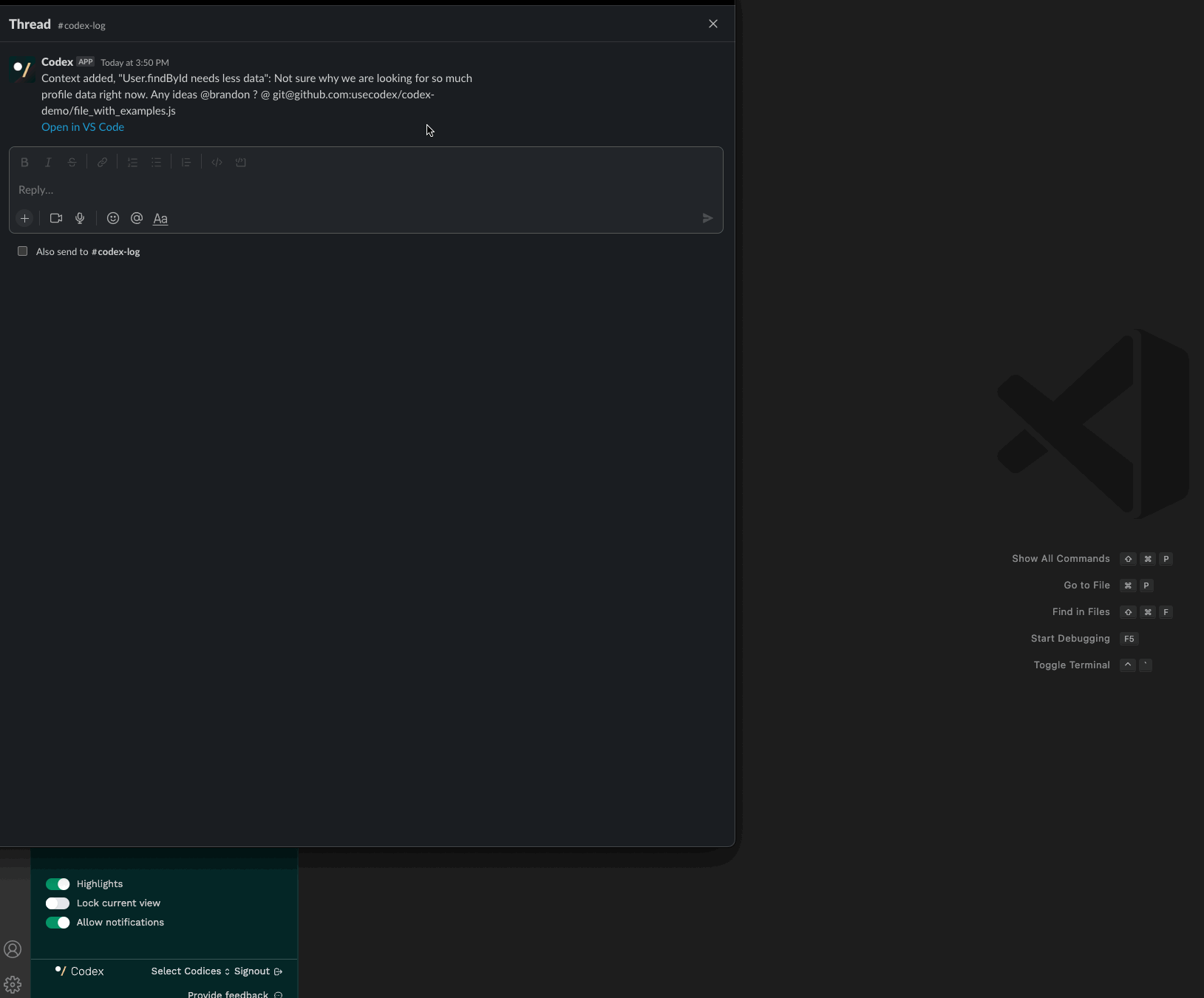This screenshot has height=998, width=1204.
Task: Click the 'Today at 3:50 PM' timestamp
Action: [x=135, y=63]
